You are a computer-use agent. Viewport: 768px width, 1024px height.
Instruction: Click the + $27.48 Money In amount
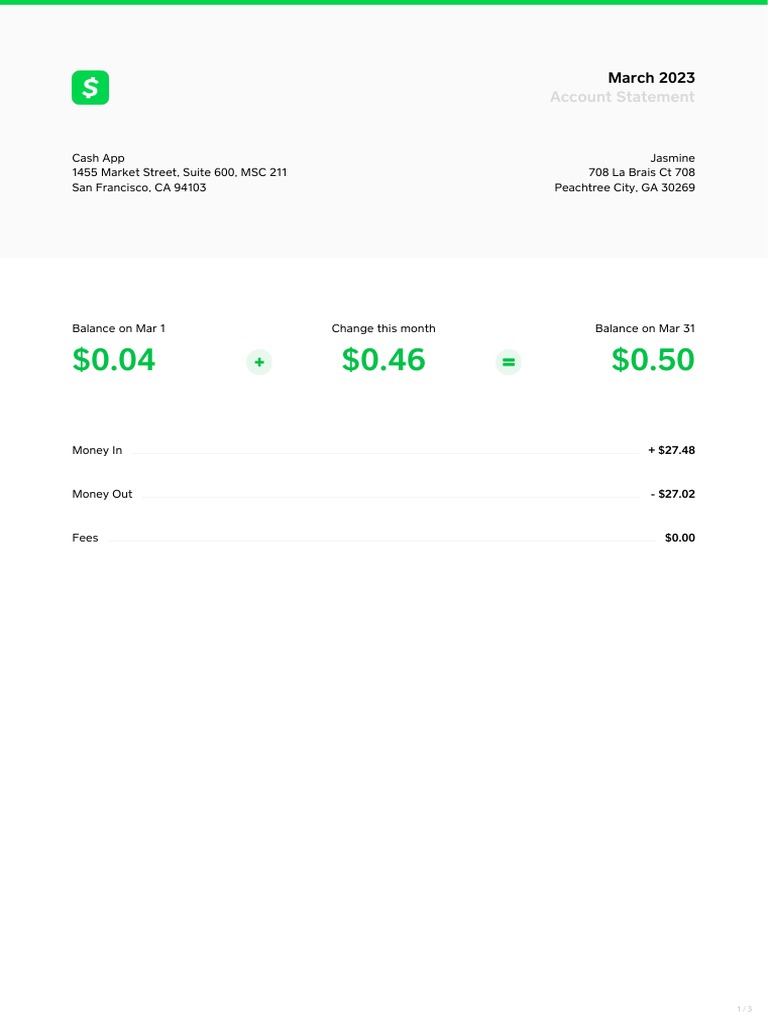click(x=671, y=451)
